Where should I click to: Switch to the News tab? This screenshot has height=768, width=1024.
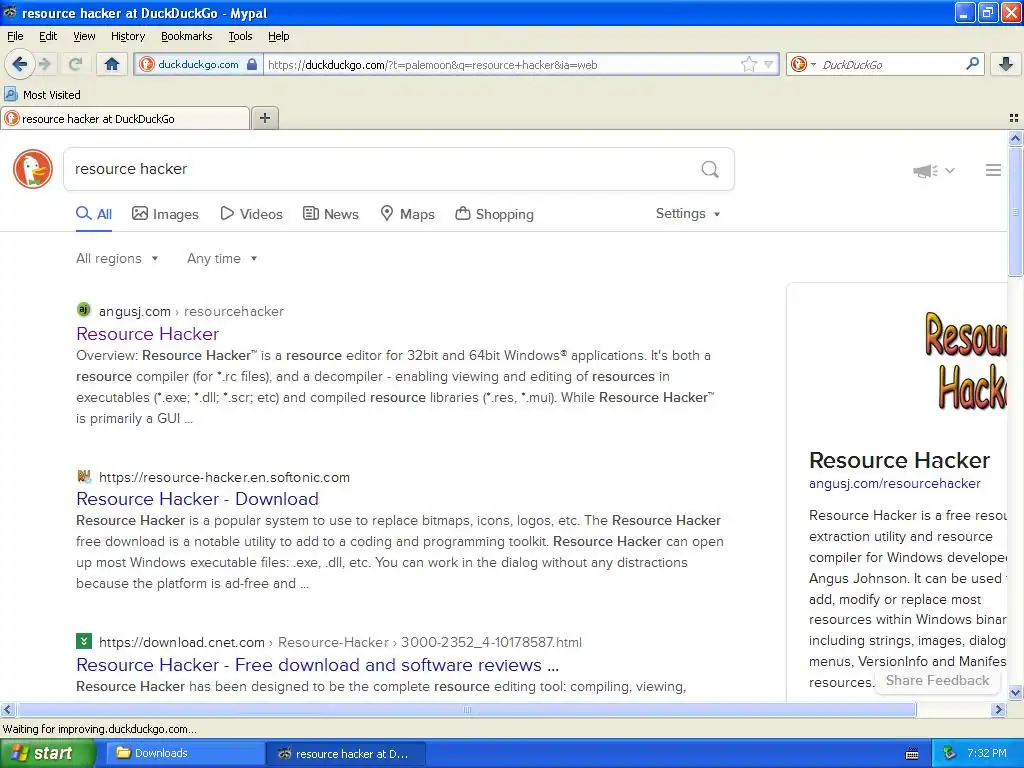[331, 214]
